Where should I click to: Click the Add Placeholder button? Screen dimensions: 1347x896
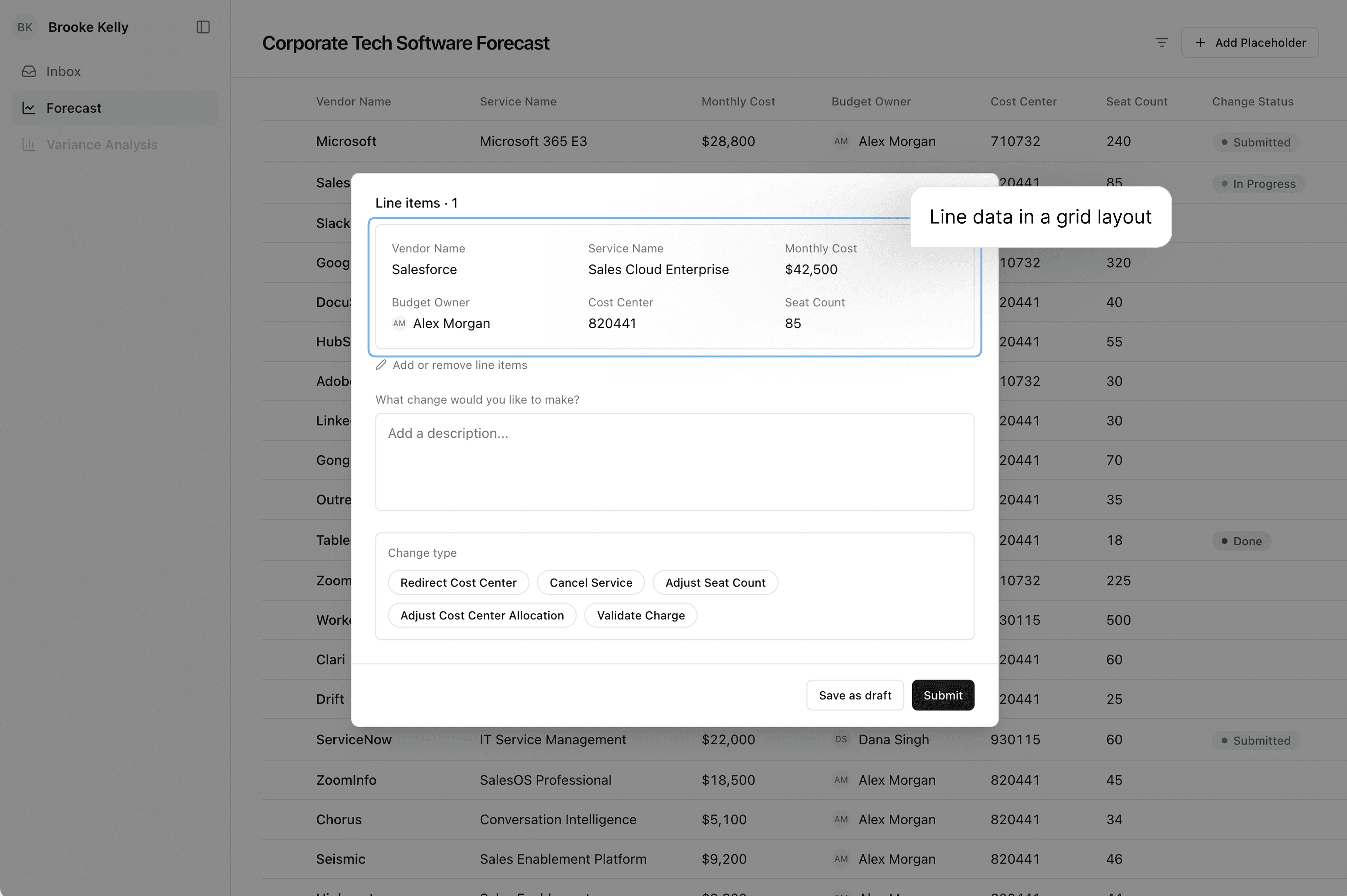pyautogui.click(x=1250, y=42)
